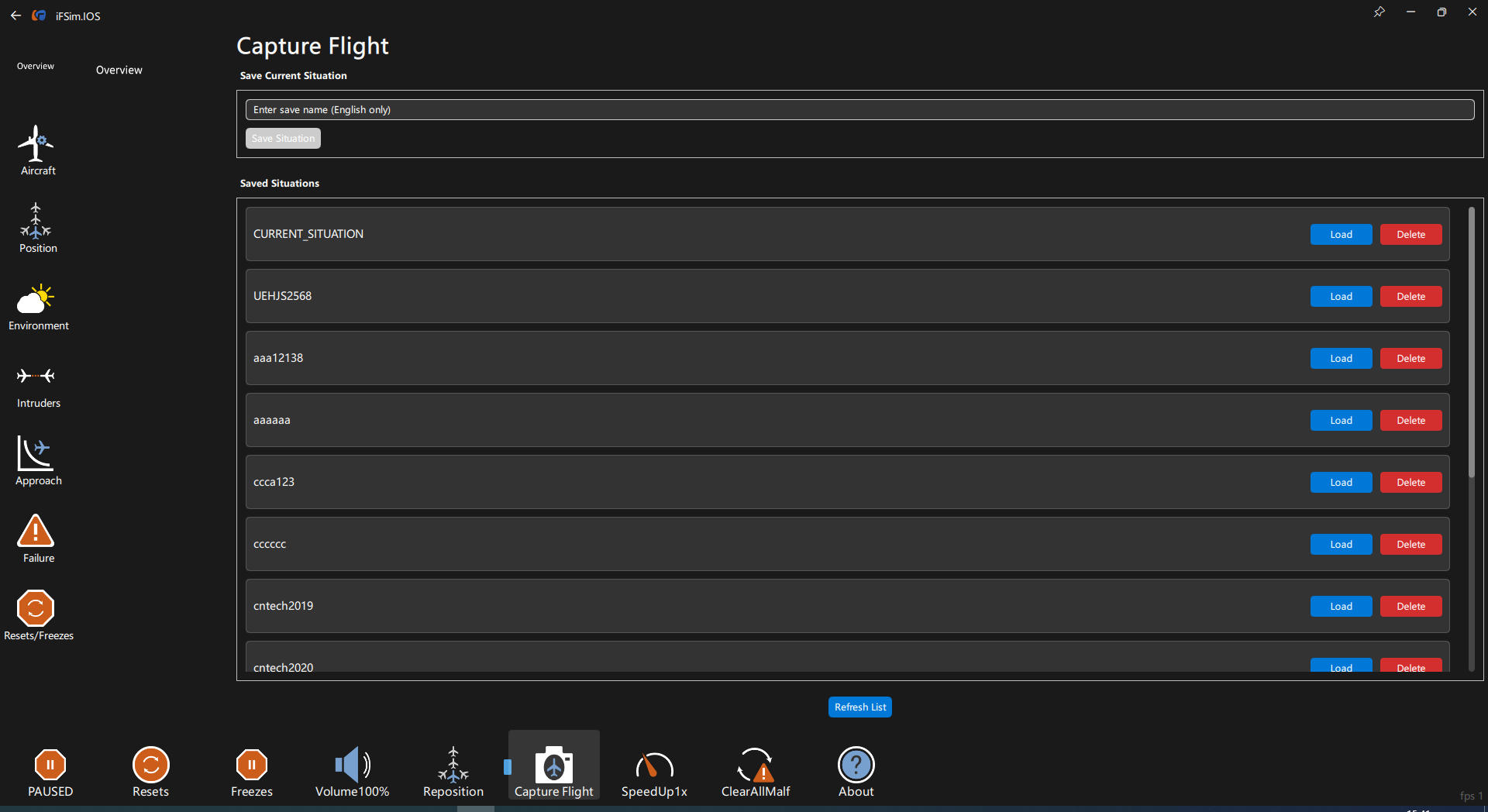
Task: Open the SpeedUp1x speed selector
Action: click(x=654, y=766)
